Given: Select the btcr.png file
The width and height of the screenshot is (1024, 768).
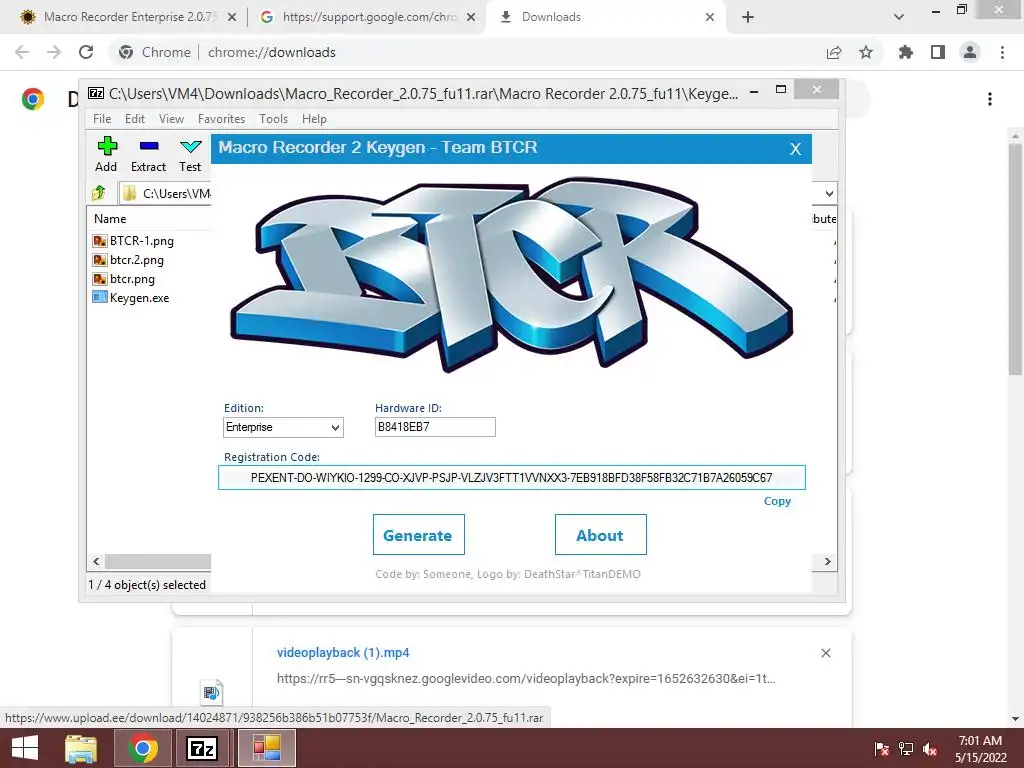Looking at the screenshot, I should [x=124, y=279].
